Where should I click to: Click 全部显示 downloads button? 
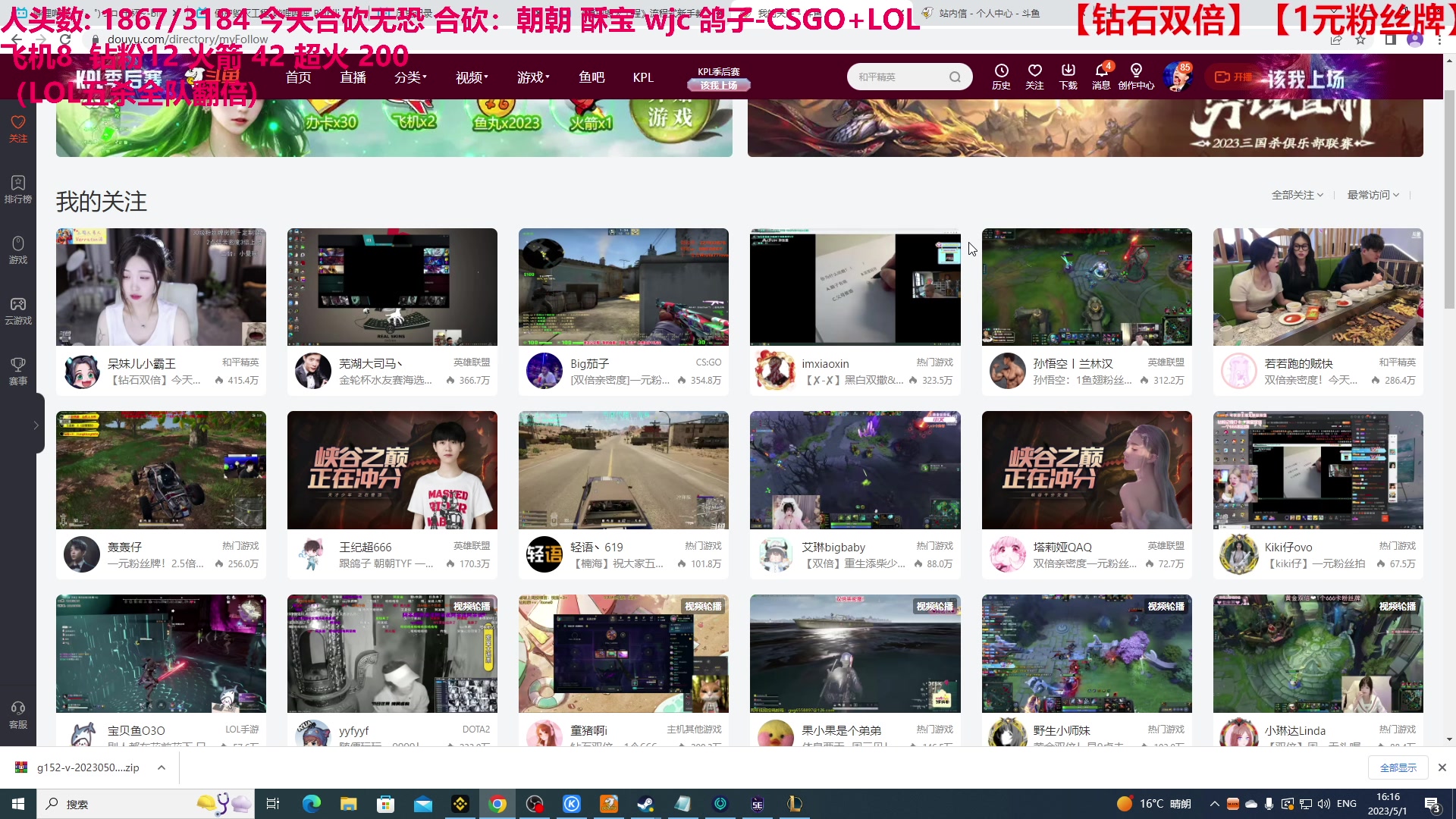(1398, 767)
